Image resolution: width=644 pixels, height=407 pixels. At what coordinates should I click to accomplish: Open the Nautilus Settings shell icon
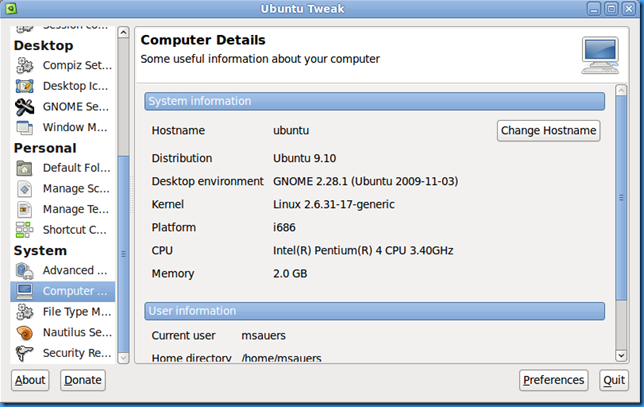click(25, 333)
